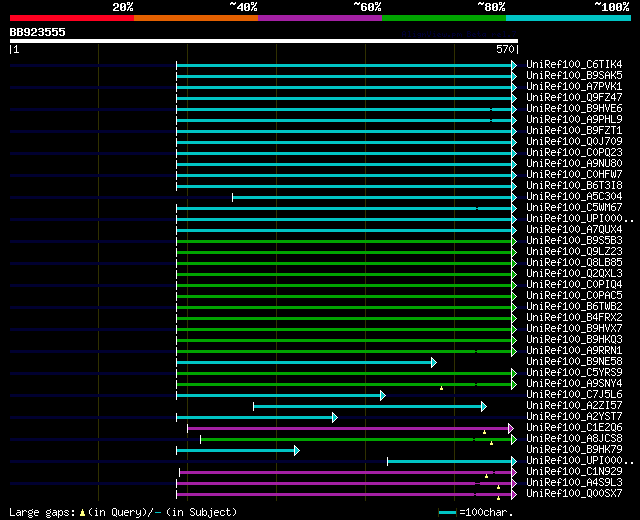640x520 pixels.
Task: Click the cyan 100char scale bar
Action: pos(447,513)
